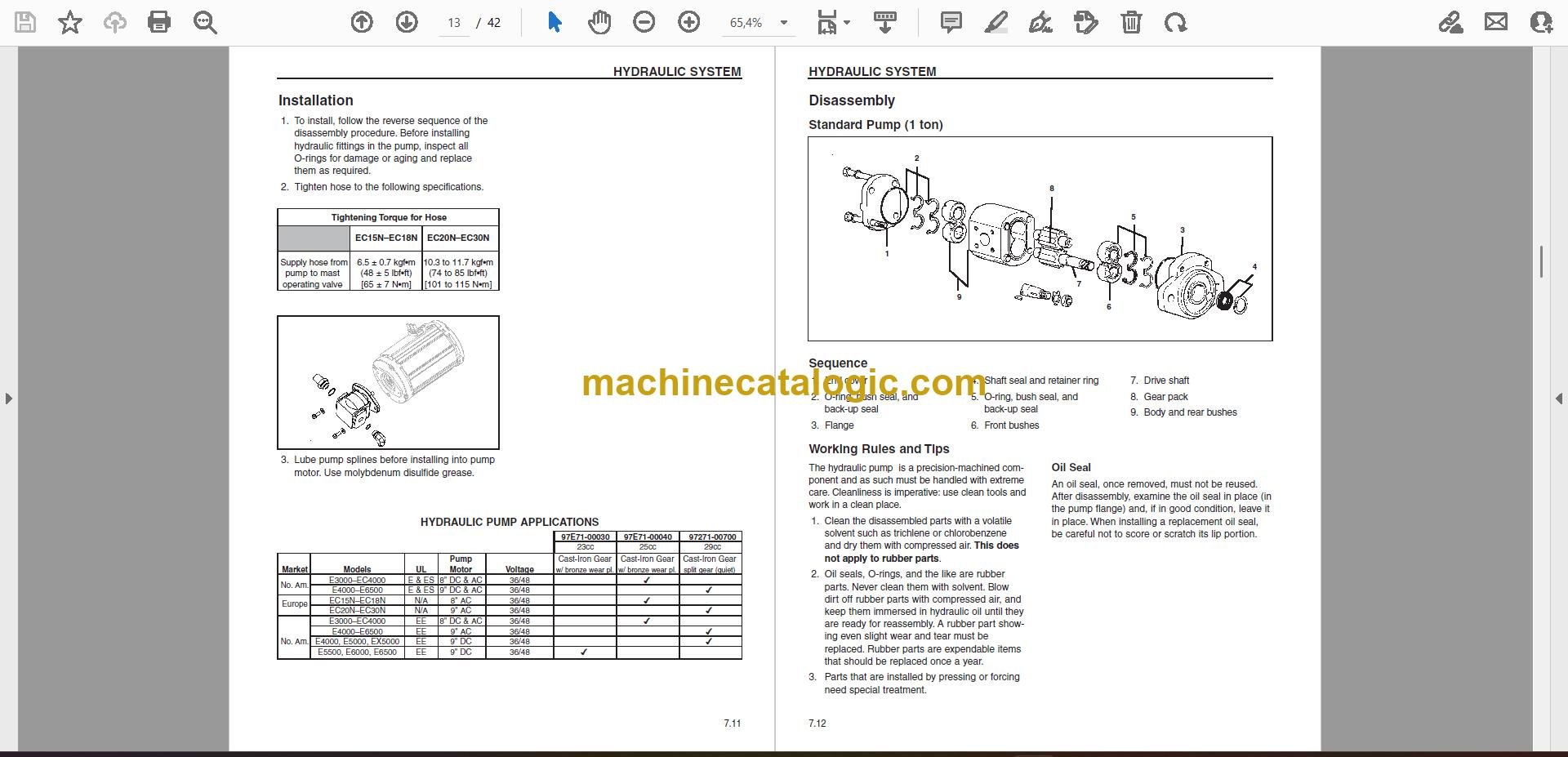Viewport: 1568px width, 757px height.
Task: Click '3. Flange' sequence item
Action: click(x=832, y=425)
